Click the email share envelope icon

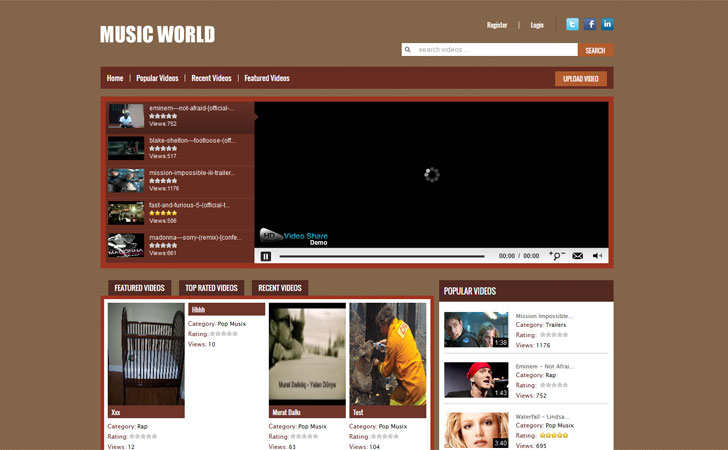[x=578, y=256]
